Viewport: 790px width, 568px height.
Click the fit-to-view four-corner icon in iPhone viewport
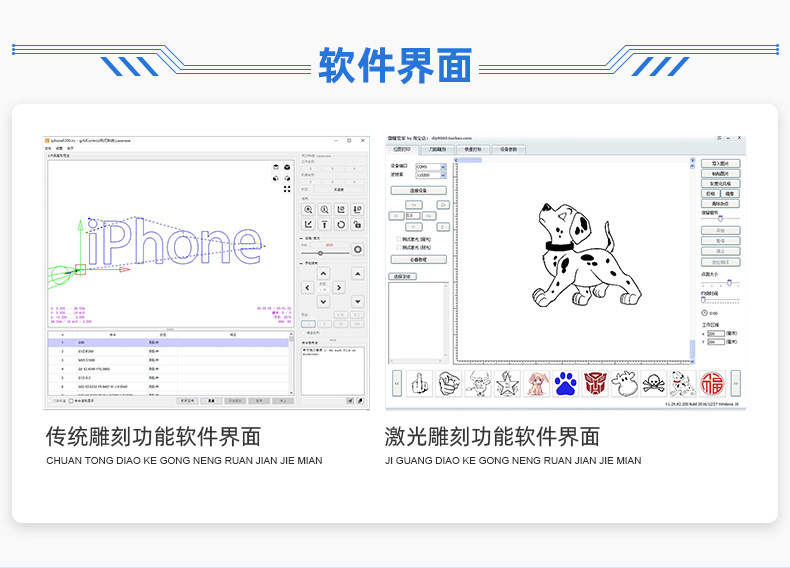(287, 189)
